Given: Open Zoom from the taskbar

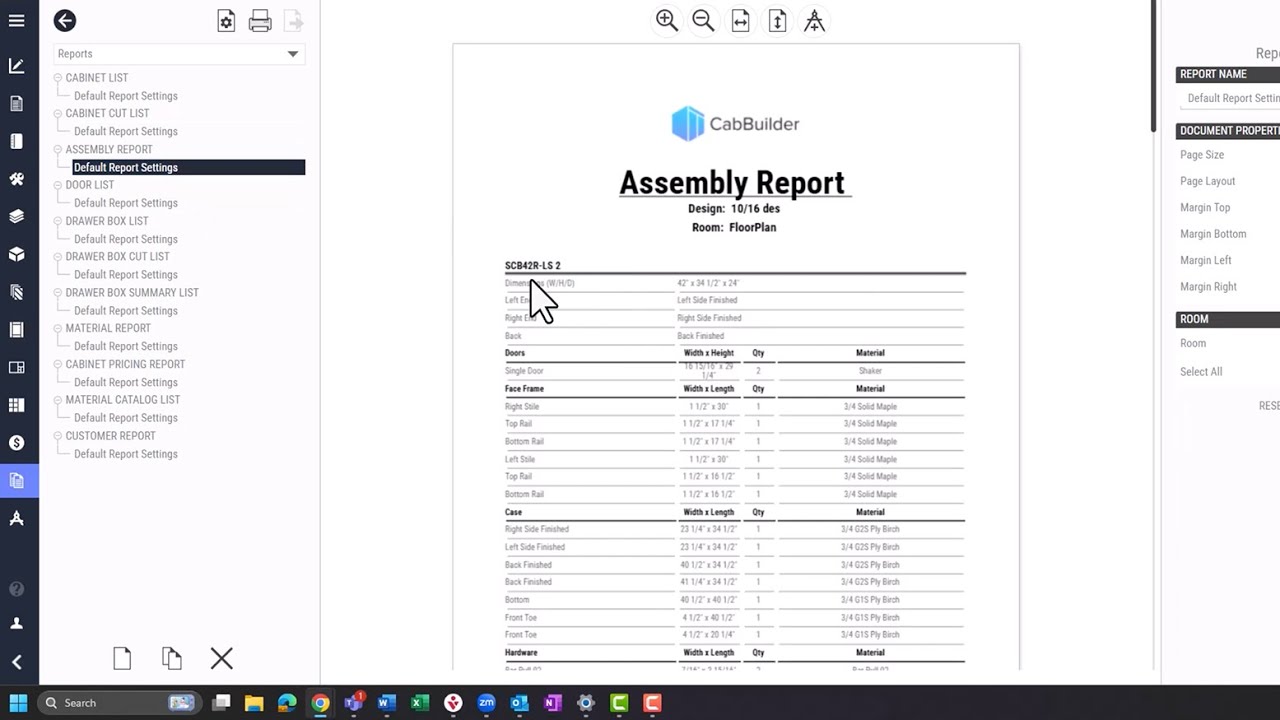Looking at the screenshot, I should click(486, 703).
